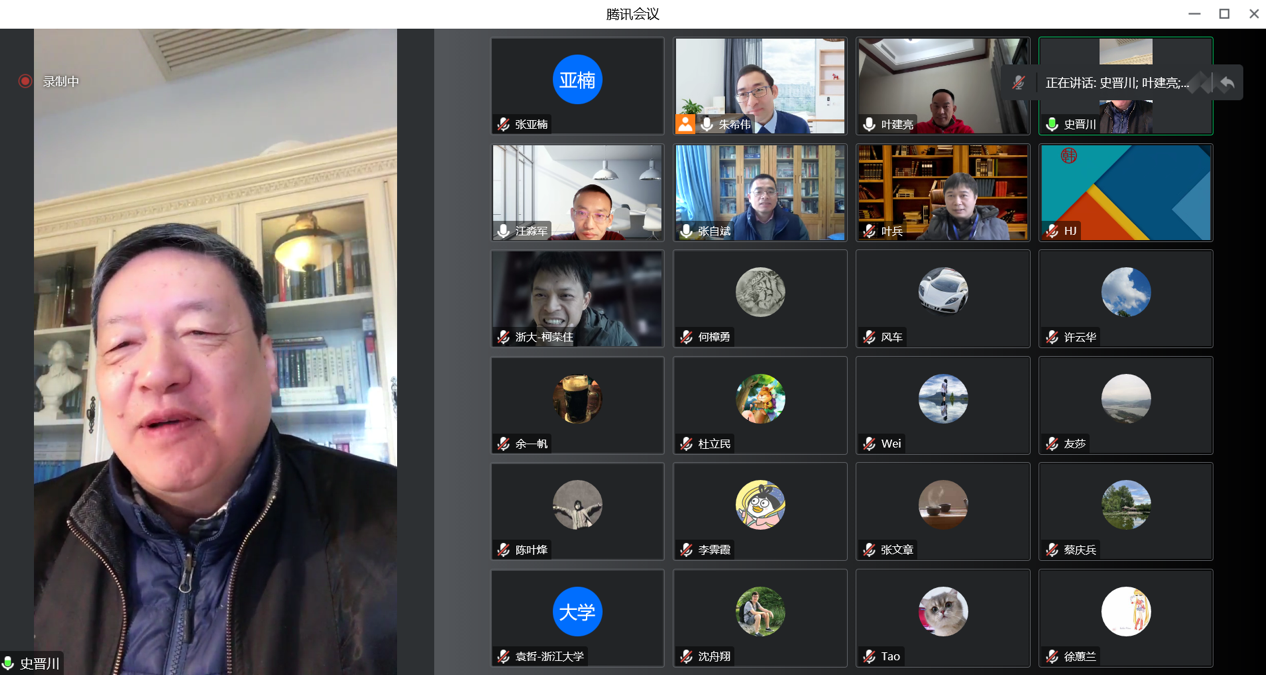Click the return arrow on floating speaker bar
The image size is (1266, 675).
pyautogui.click(x=1227, y=83)
